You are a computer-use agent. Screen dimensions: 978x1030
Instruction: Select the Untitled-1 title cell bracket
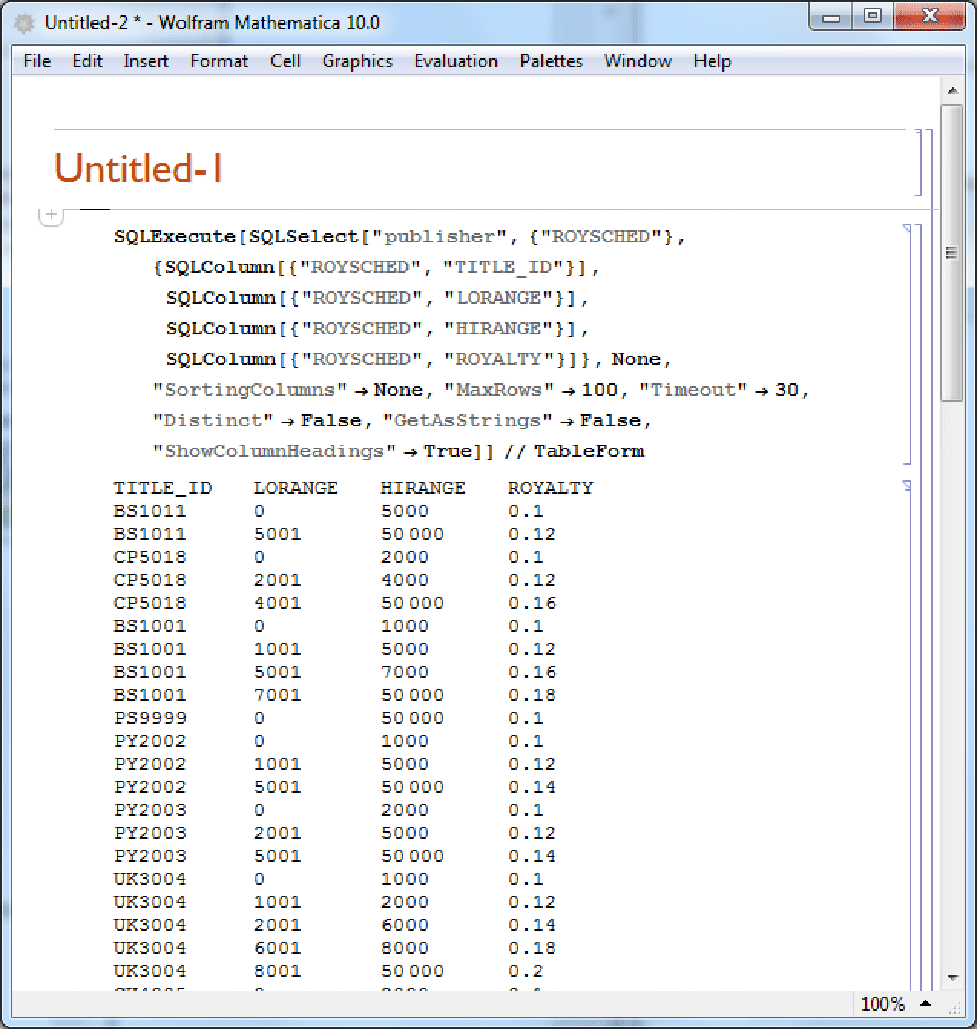coord(917,161)
